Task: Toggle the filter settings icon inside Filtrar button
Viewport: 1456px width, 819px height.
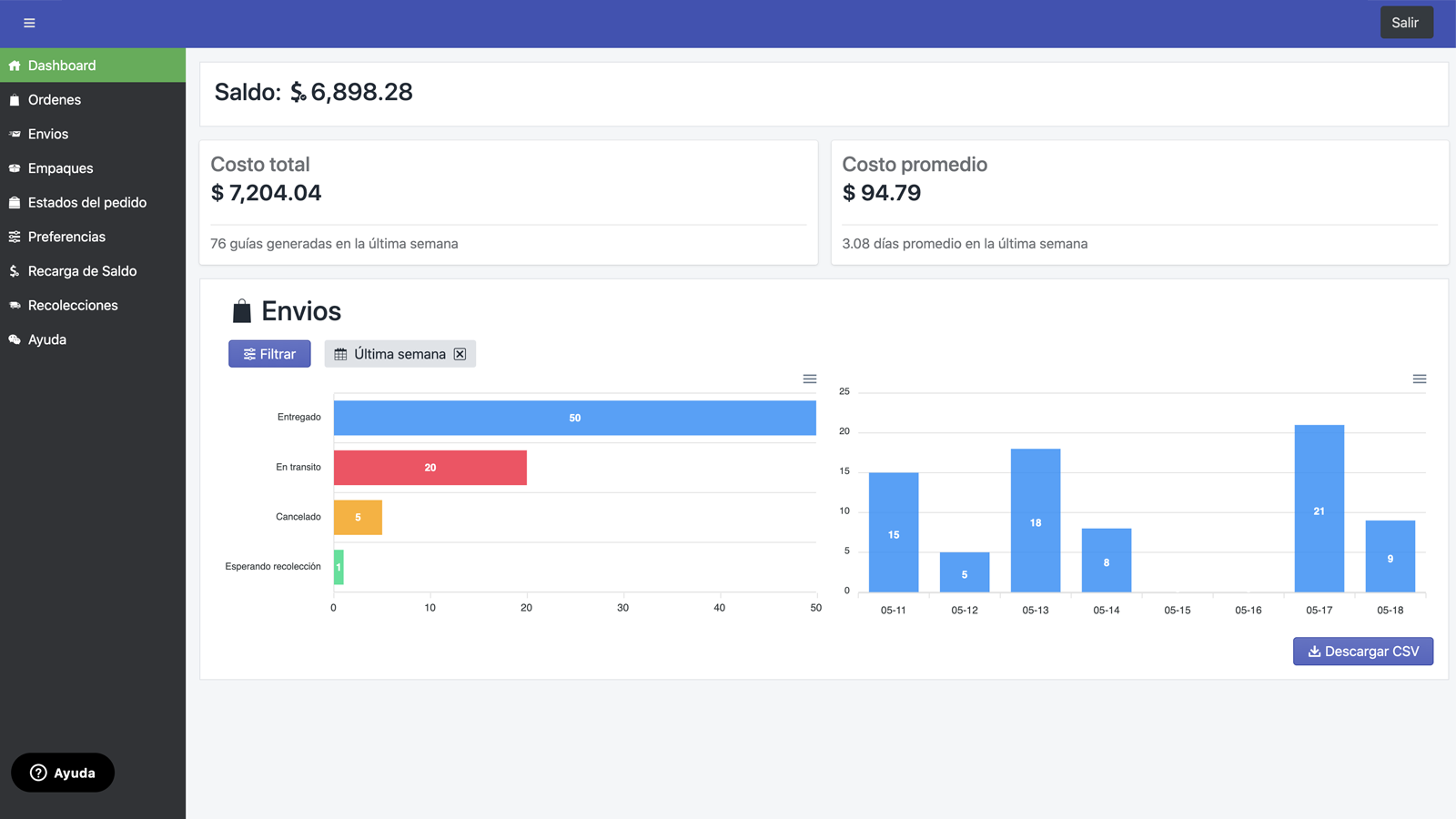Action: [248, 353]
